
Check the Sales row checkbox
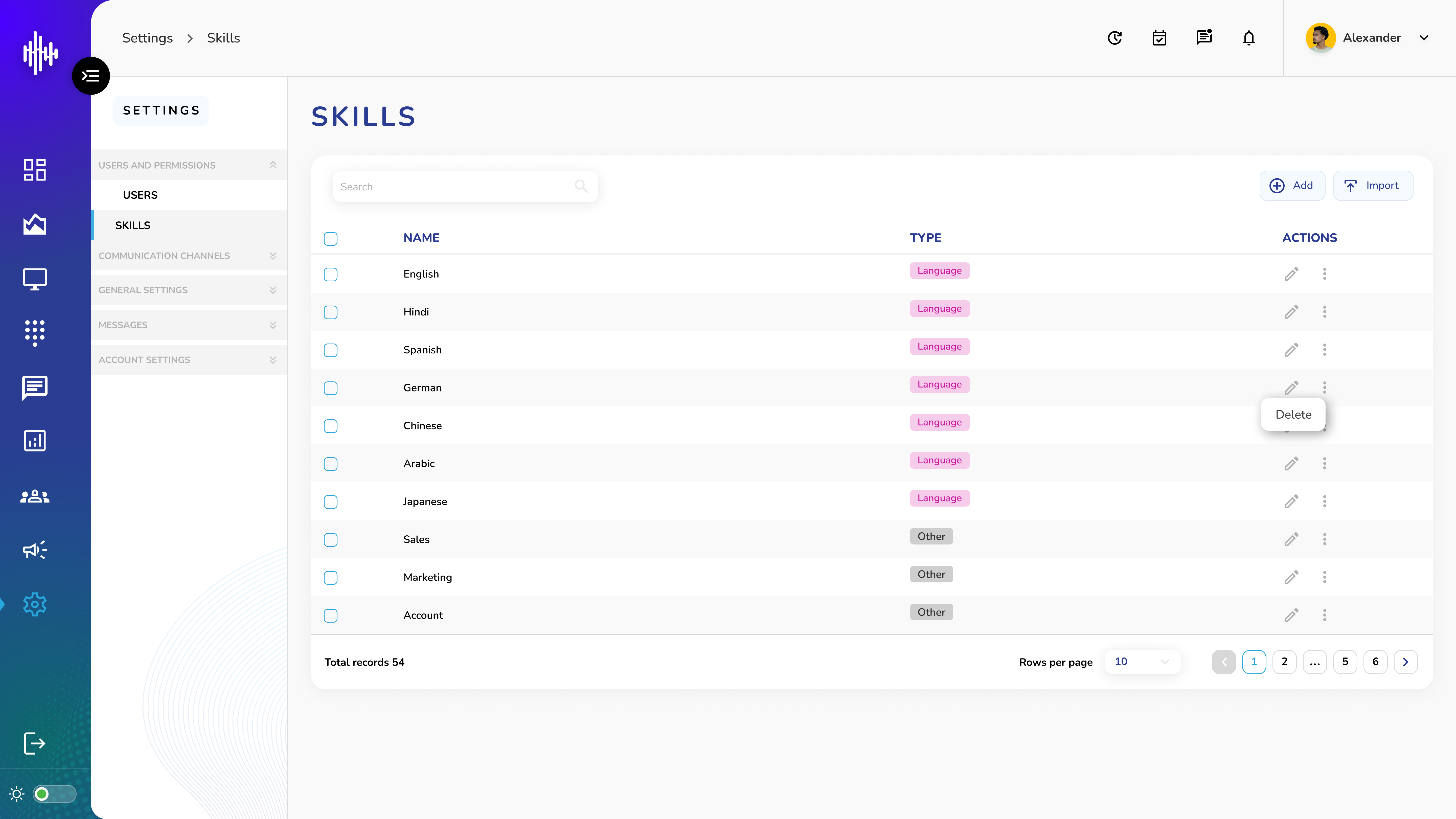coord(331,539)
